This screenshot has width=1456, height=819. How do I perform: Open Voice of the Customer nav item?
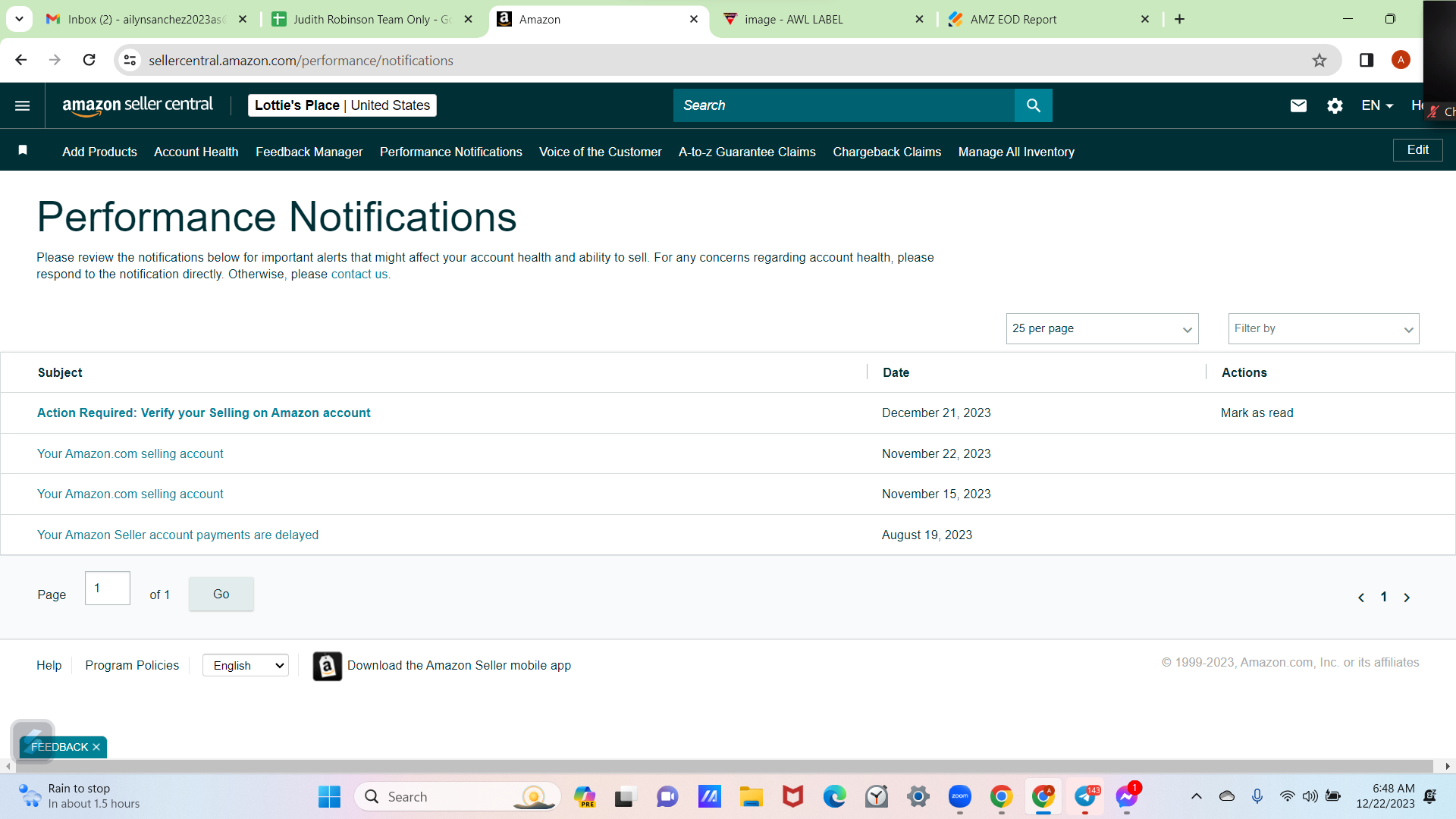(x=600, y=152)
